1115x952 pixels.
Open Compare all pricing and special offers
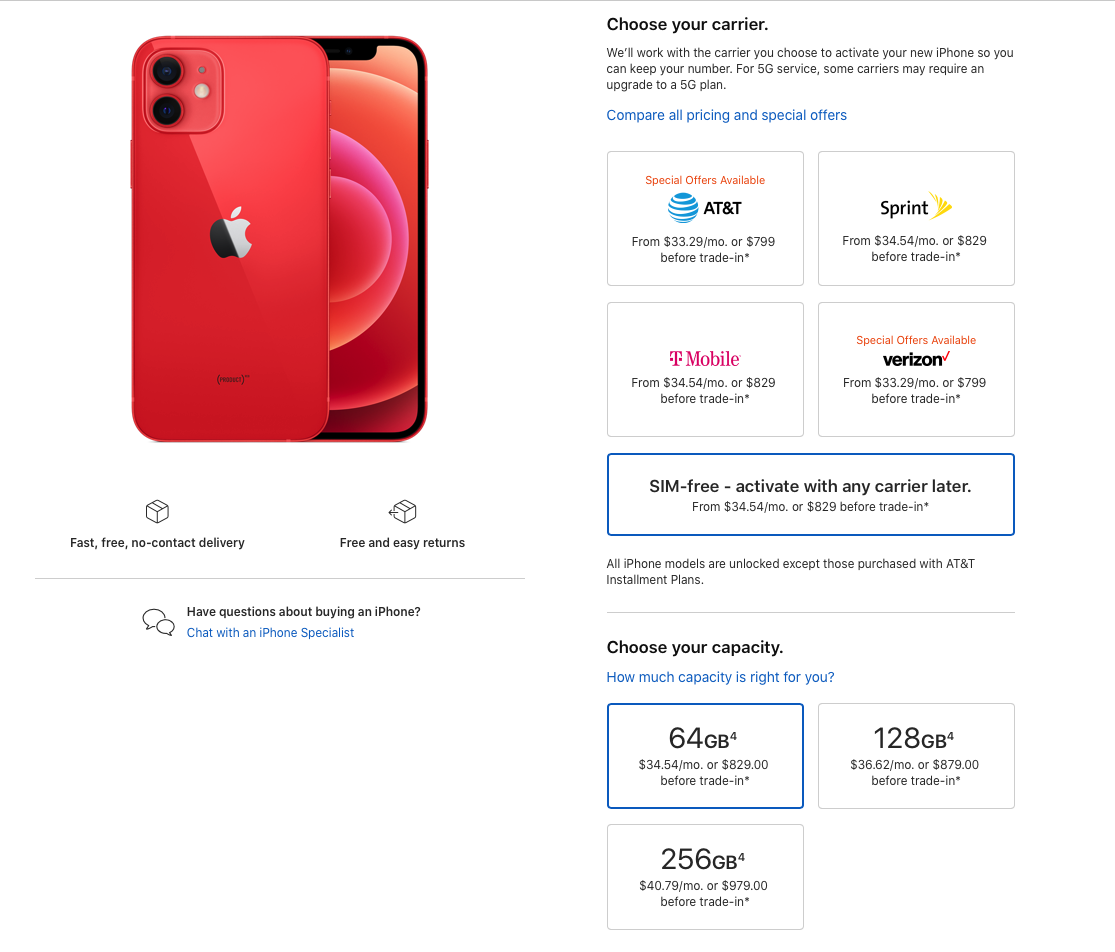point(726,115)
